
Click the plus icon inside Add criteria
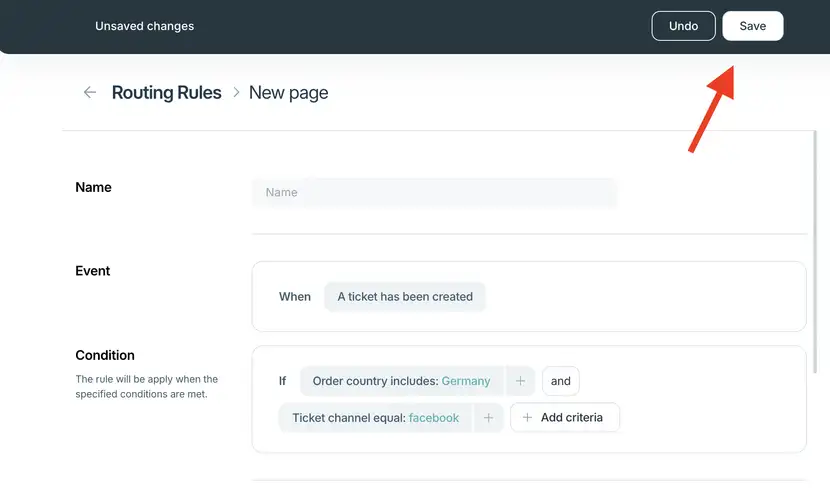(x=527, y=418)
